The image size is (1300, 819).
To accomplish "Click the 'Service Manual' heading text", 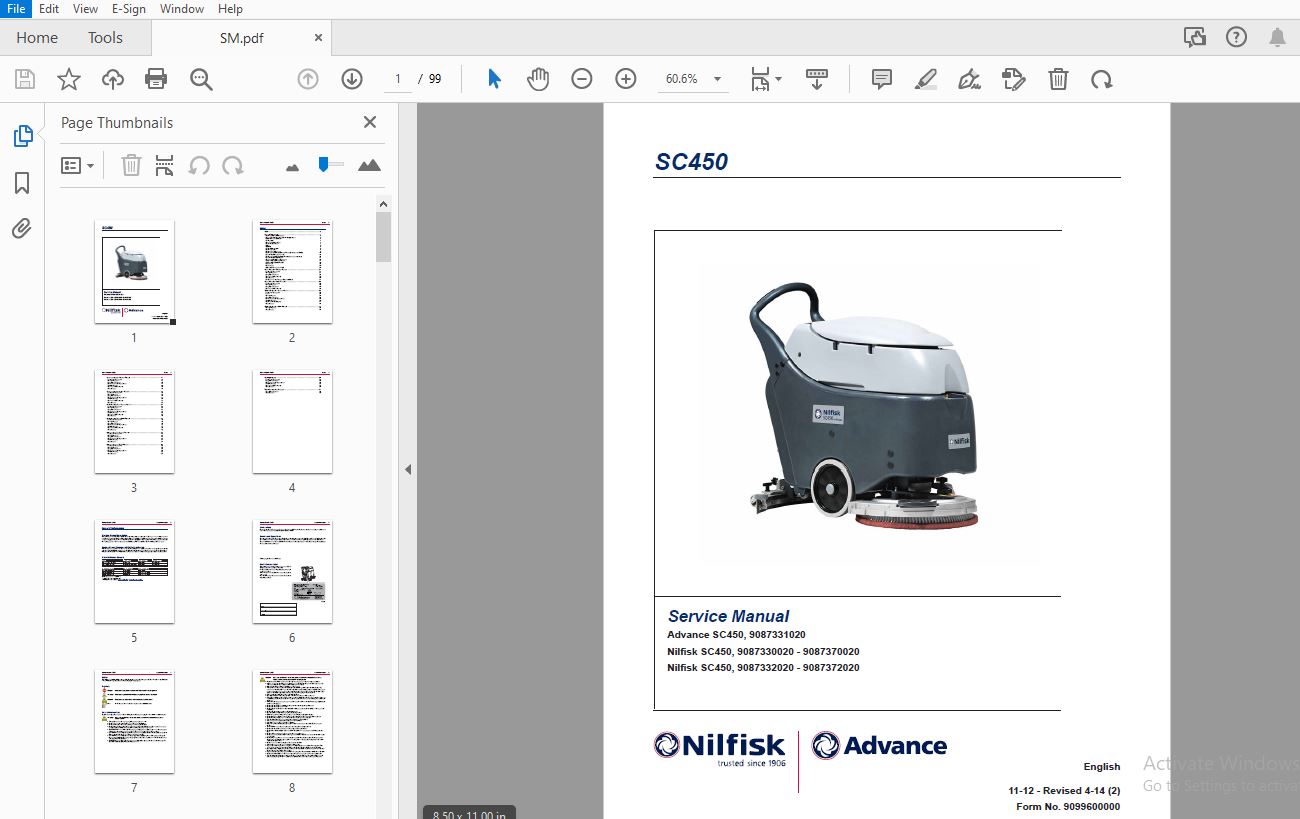I will point(728,616).
